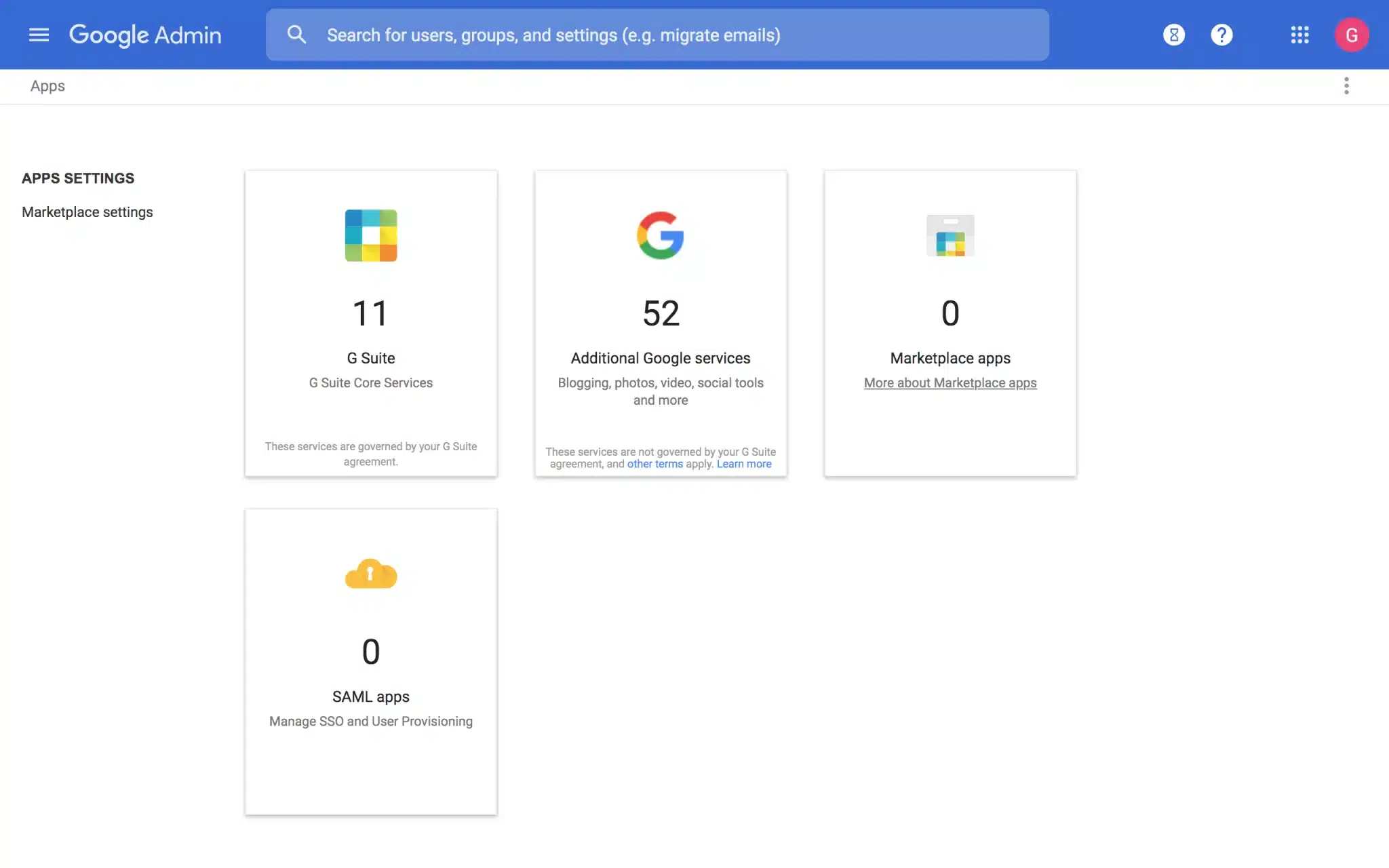This screenshot has height=868, width=1389.
Task: Open the account avatar G
Action: click(x=1351, y=35)
